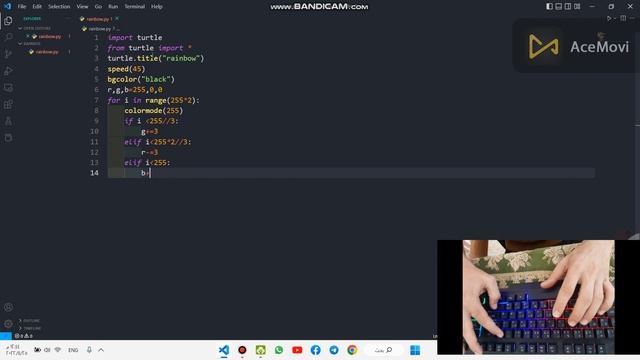Image resolution: width=640 pixels, height=360 pixels.
Task: Open the Extensions view
Action: pos(8,104)
